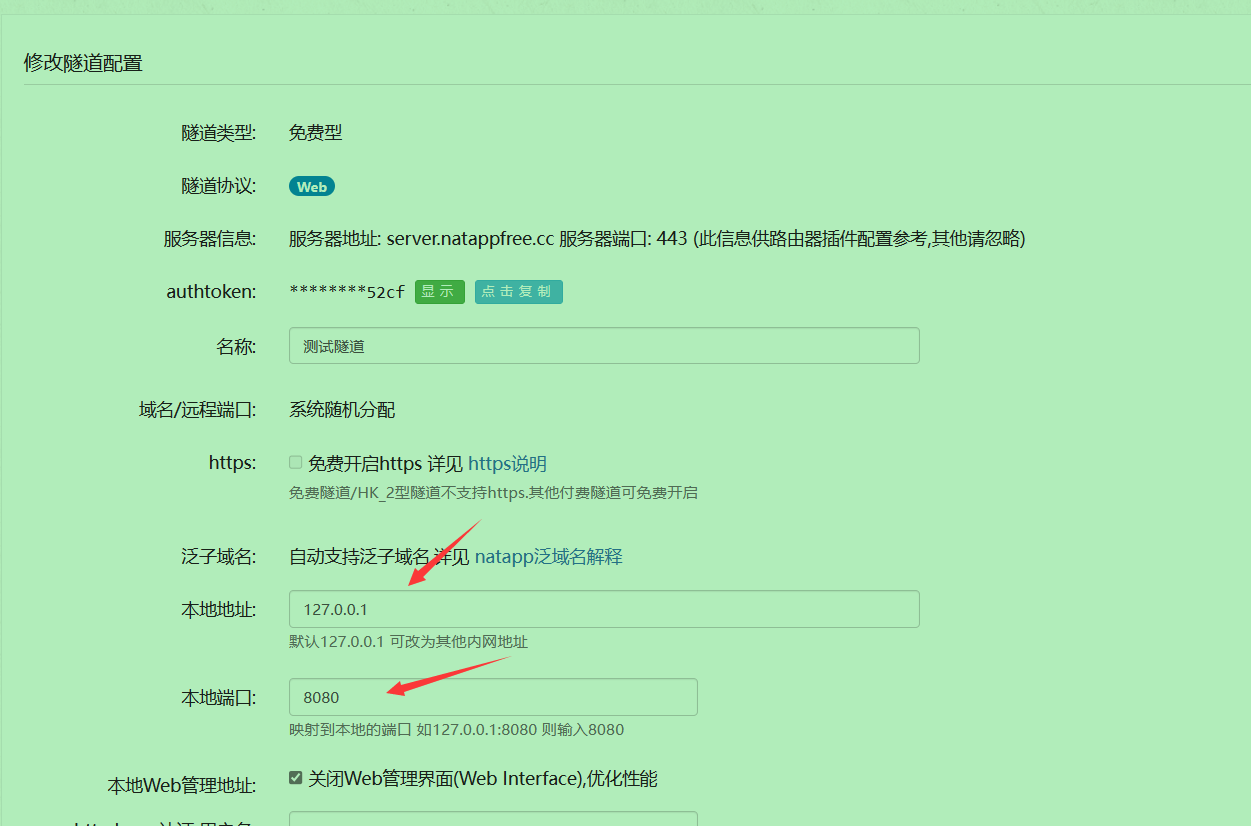Open the https说明 link
The width and height of the screenshot is (1251, 826).
coord(505,462)
